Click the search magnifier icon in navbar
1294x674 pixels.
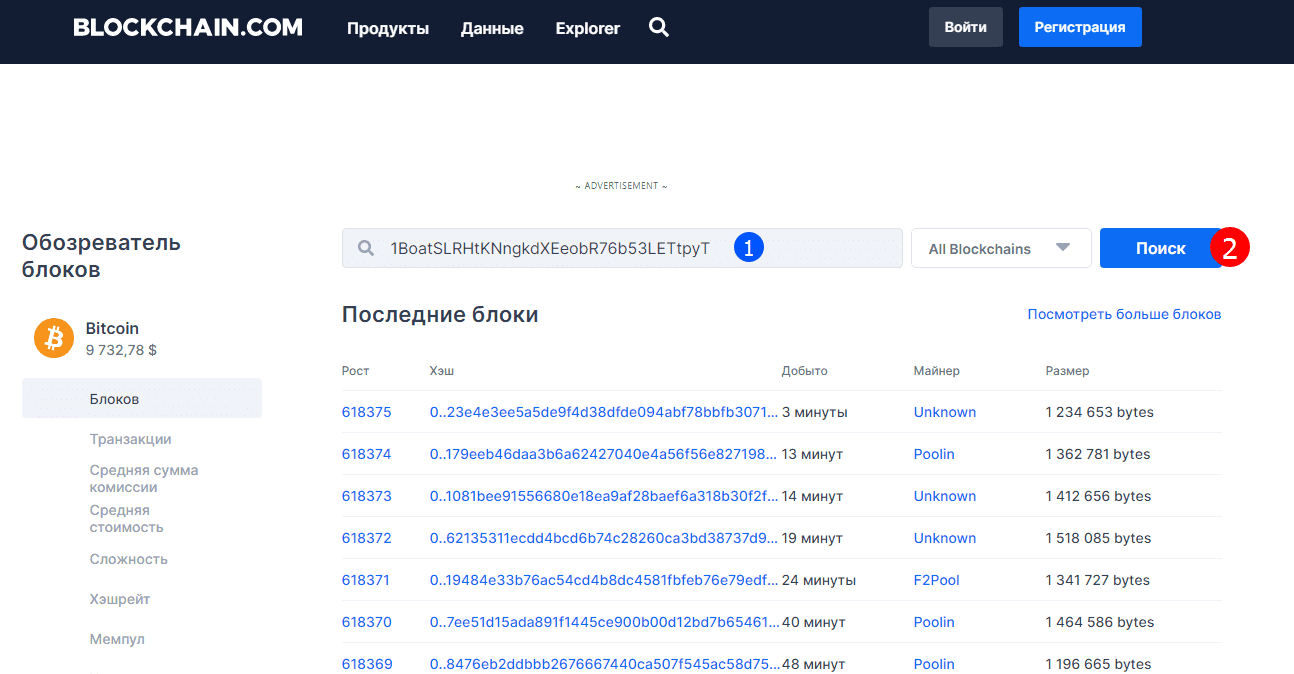click(658, 27)
